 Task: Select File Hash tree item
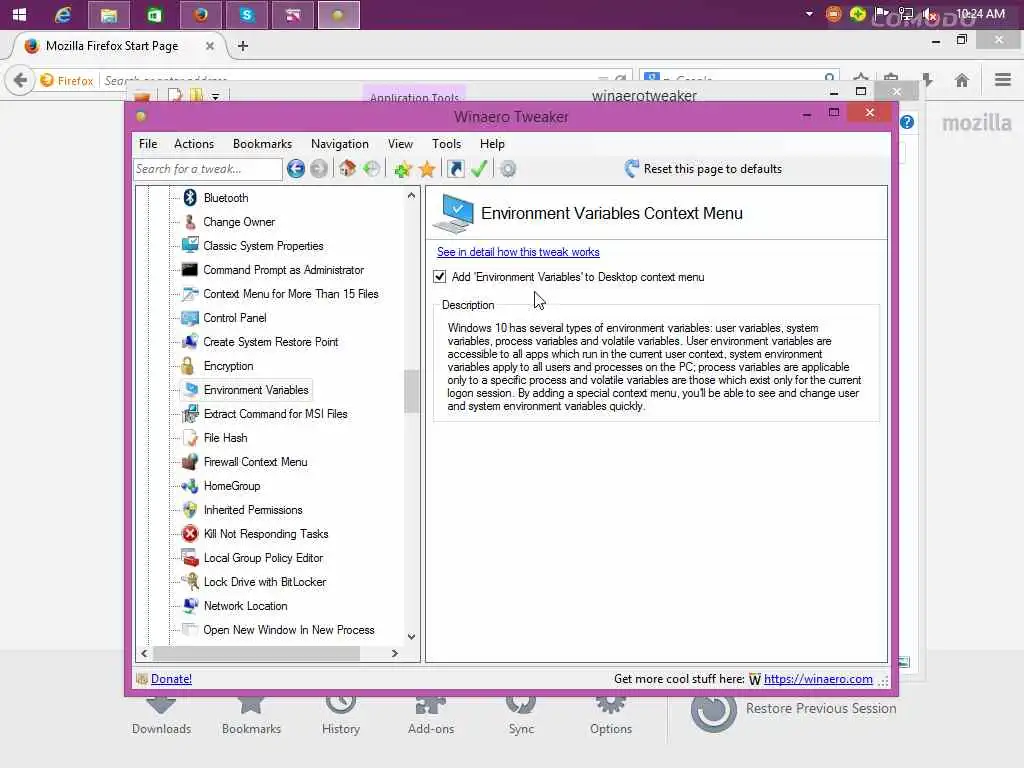pyautogui.click(x=225, y=438)
